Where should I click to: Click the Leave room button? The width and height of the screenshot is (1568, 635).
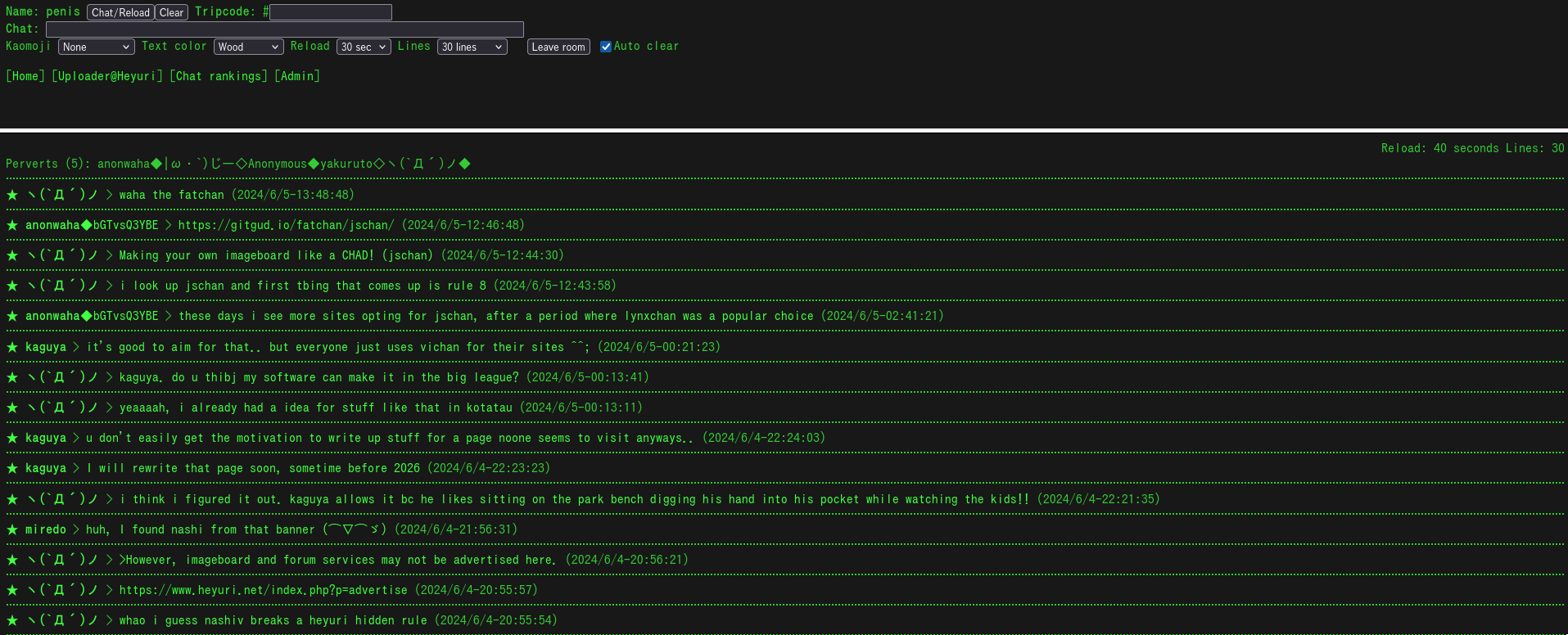tap(558, 47)
